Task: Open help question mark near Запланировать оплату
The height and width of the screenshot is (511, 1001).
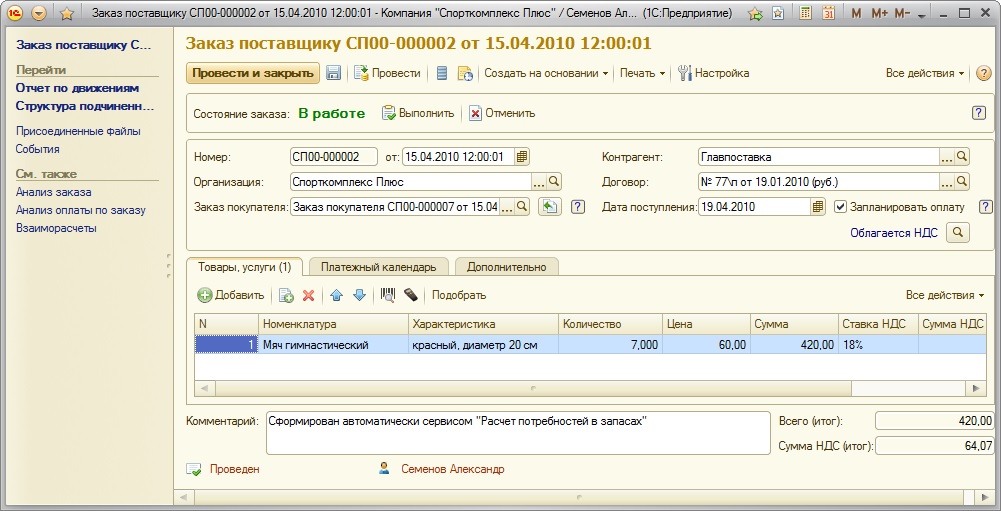Action: click(x=986, y=206)
